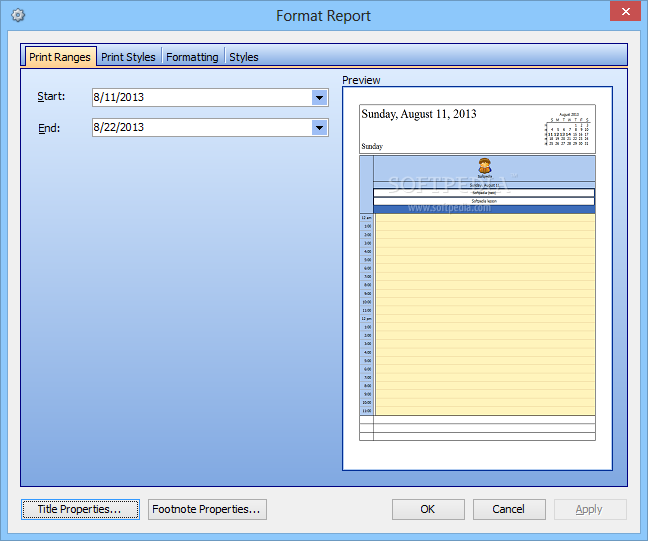Expand the Start date dropdown arrow
This screenshot has height=541, width=648.
click(x=319, y=98)
